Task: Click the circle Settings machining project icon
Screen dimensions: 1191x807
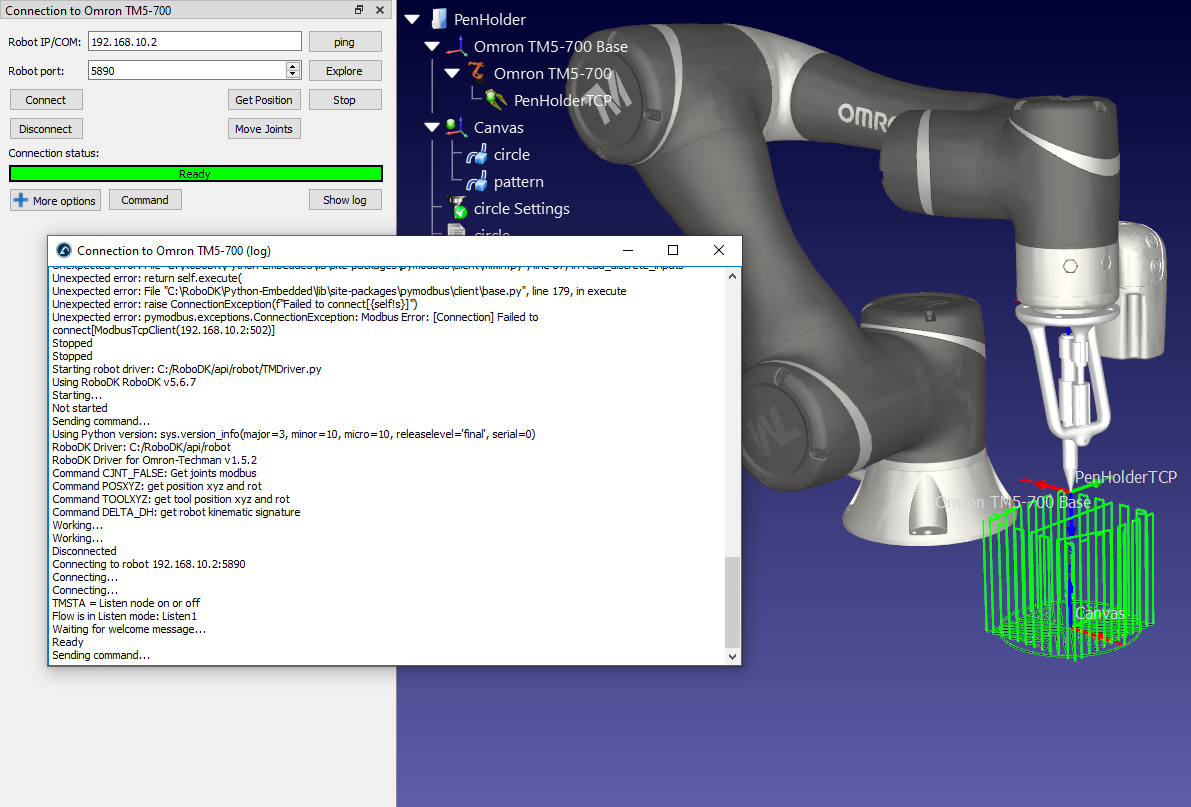Action: click(457, 208)
